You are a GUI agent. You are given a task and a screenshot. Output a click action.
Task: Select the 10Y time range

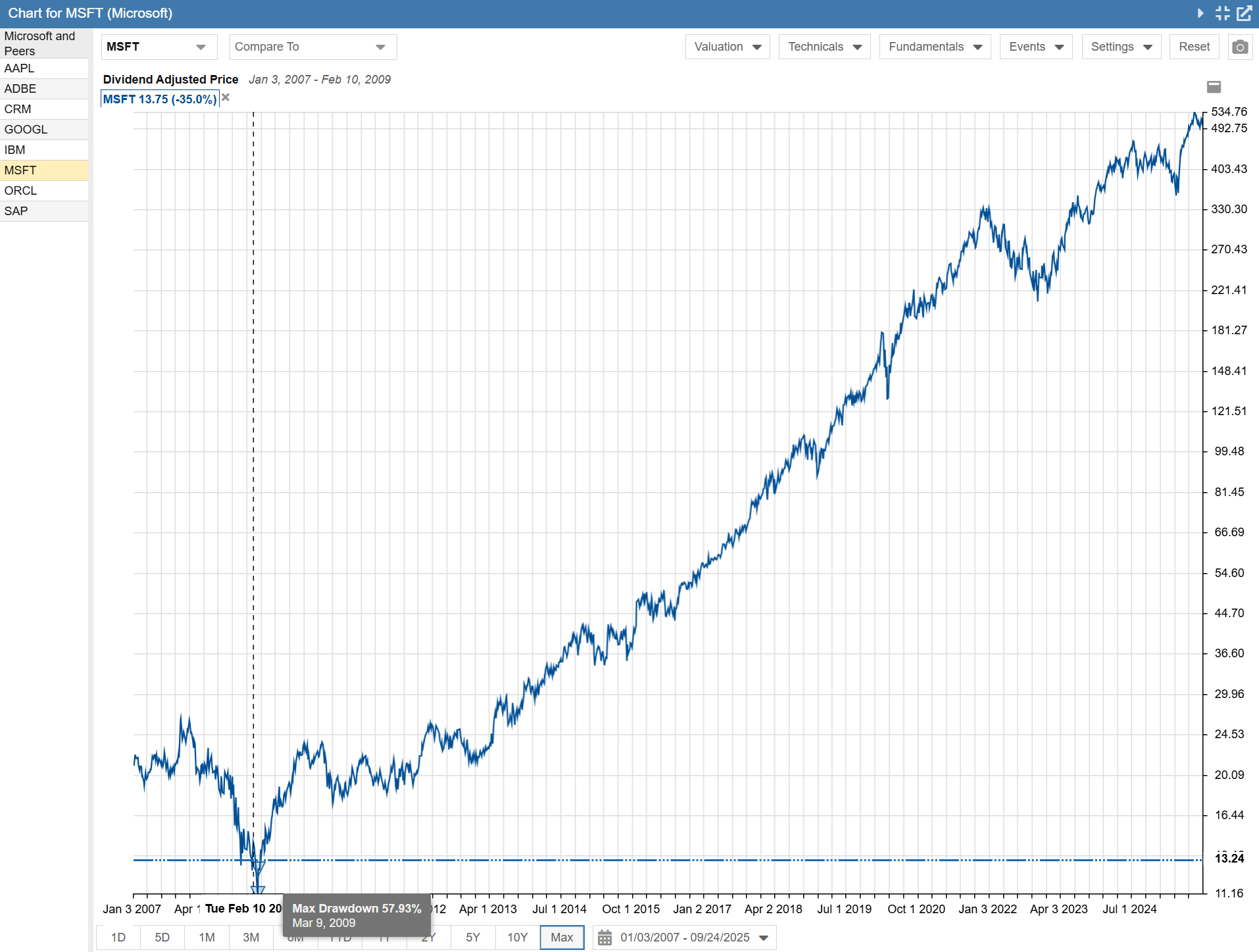[x=517, y=937]
